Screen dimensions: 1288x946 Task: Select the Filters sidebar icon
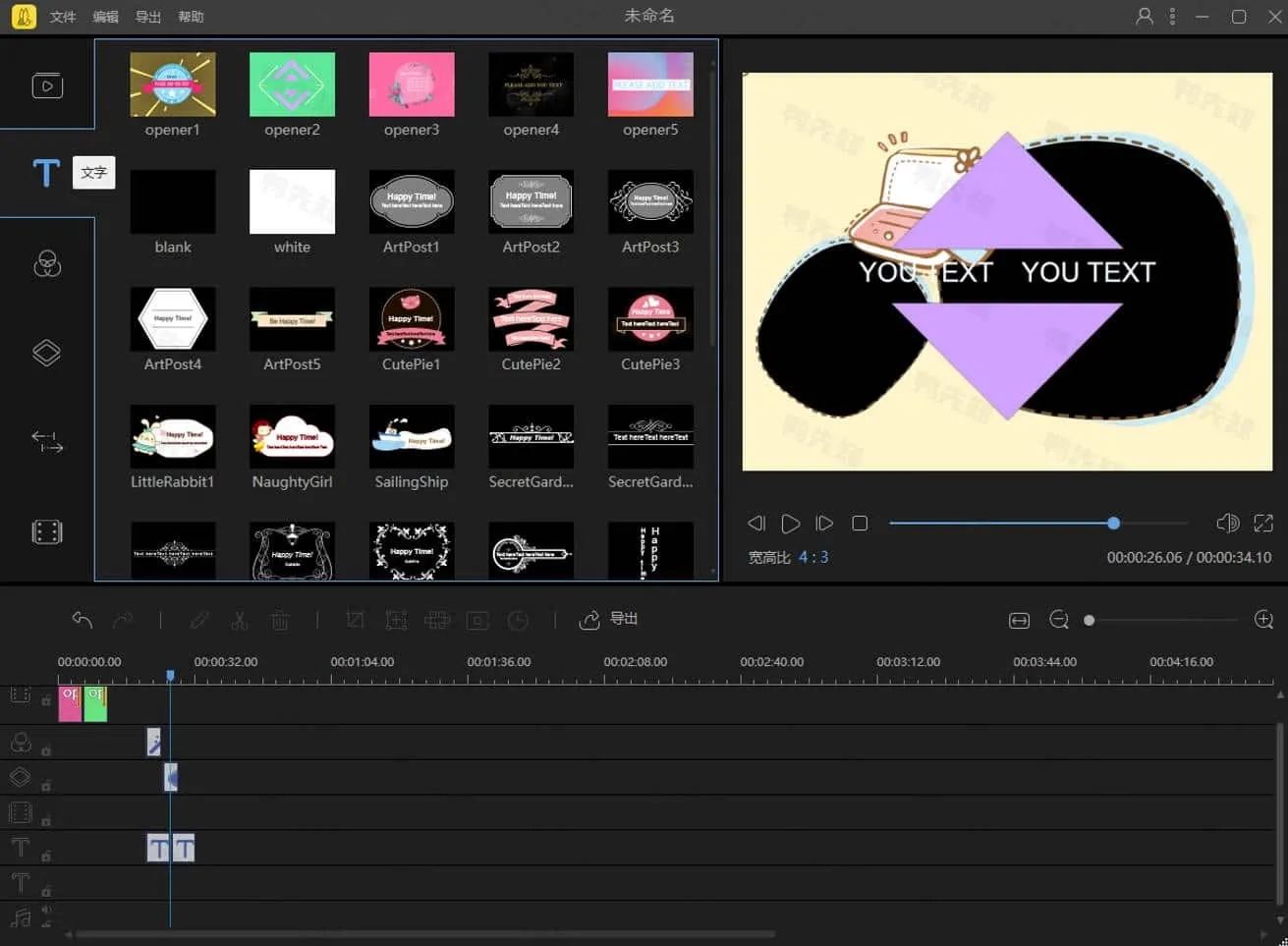coord(47,264)
